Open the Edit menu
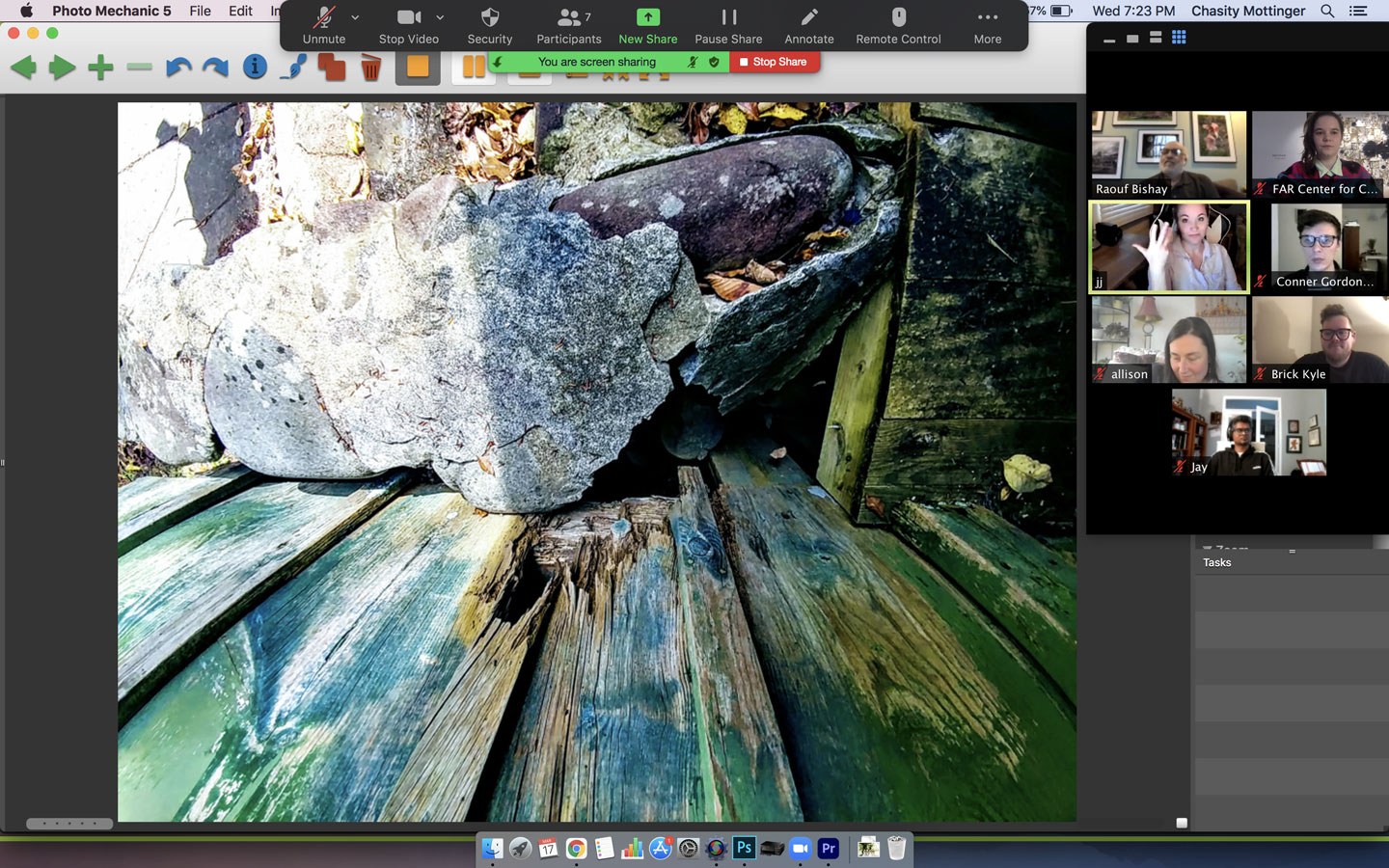Screen dimensions: 1389x868 (x=240, y=11)
